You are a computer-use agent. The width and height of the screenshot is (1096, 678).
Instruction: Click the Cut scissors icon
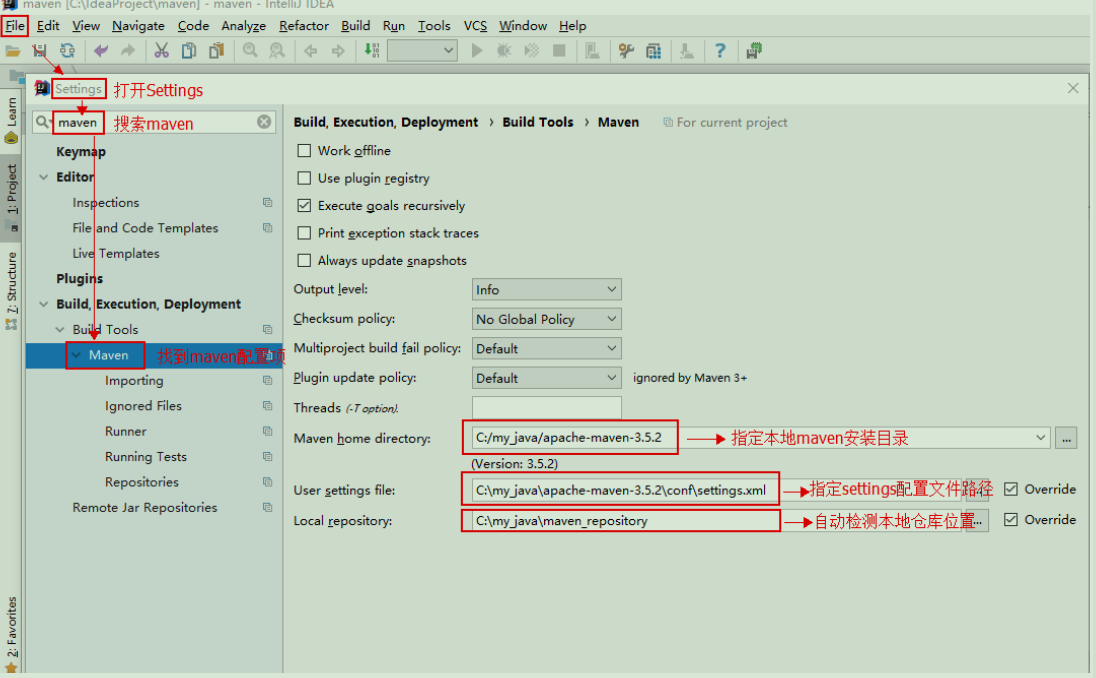161,51
